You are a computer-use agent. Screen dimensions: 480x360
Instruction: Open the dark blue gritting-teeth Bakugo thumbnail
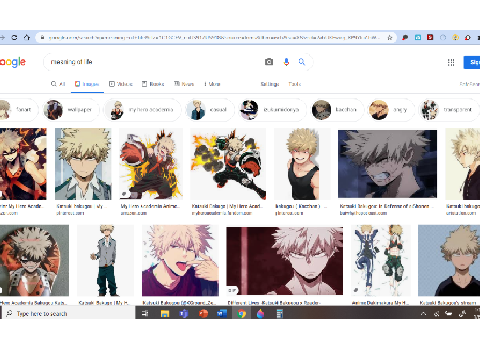(387, 164)
